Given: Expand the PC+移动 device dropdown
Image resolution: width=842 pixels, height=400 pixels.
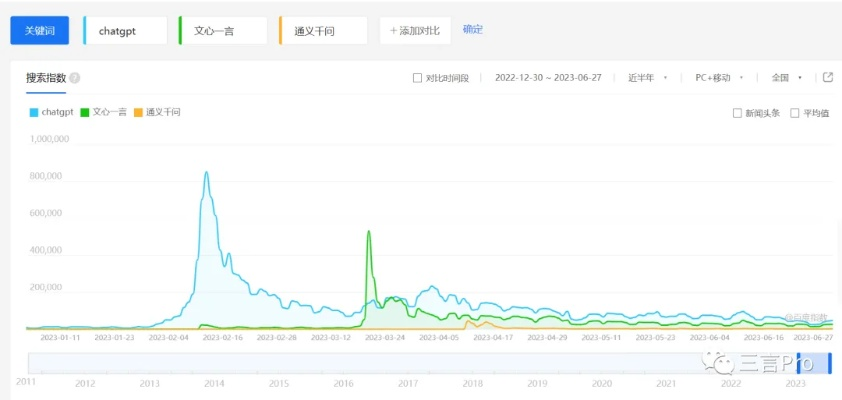Looking at the screenshot, I should coord(719,78).
